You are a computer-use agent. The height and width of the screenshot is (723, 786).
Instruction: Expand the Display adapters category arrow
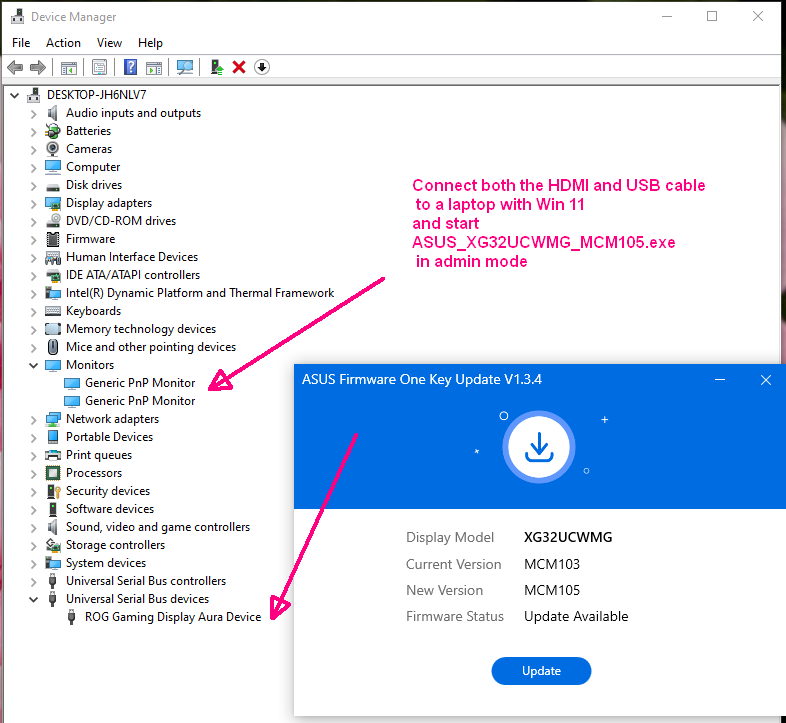(x=33, y=204)
